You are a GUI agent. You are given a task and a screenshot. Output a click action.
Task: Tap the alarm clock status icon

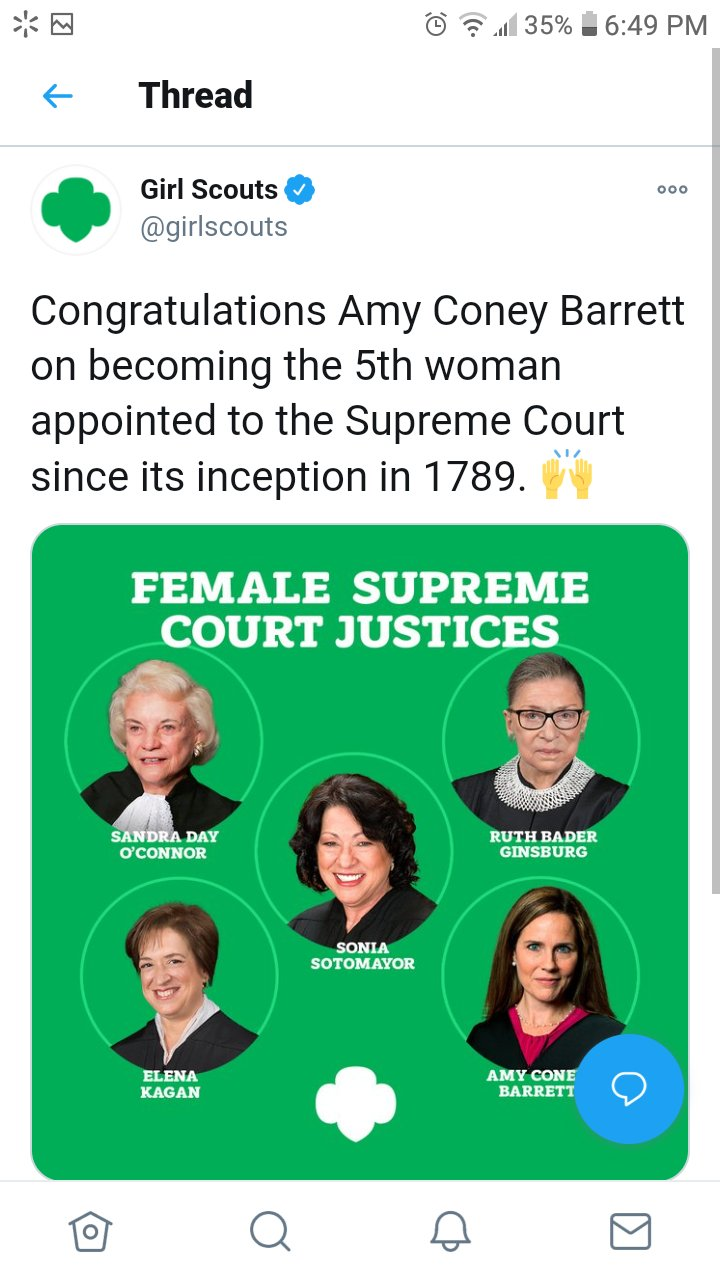436,25
